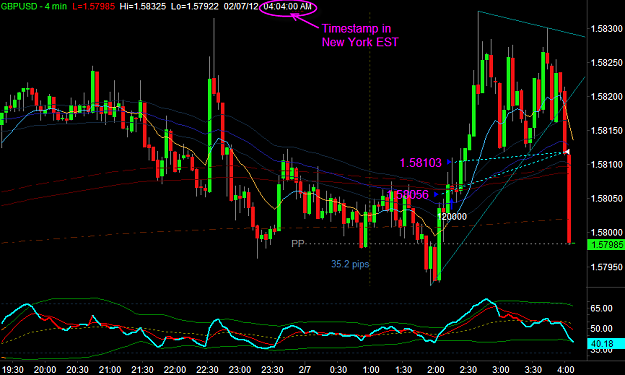The width and height of the screenshot is (625, 375).
Task: Click the 19:30 time axis label
Action: pos(12,369)
